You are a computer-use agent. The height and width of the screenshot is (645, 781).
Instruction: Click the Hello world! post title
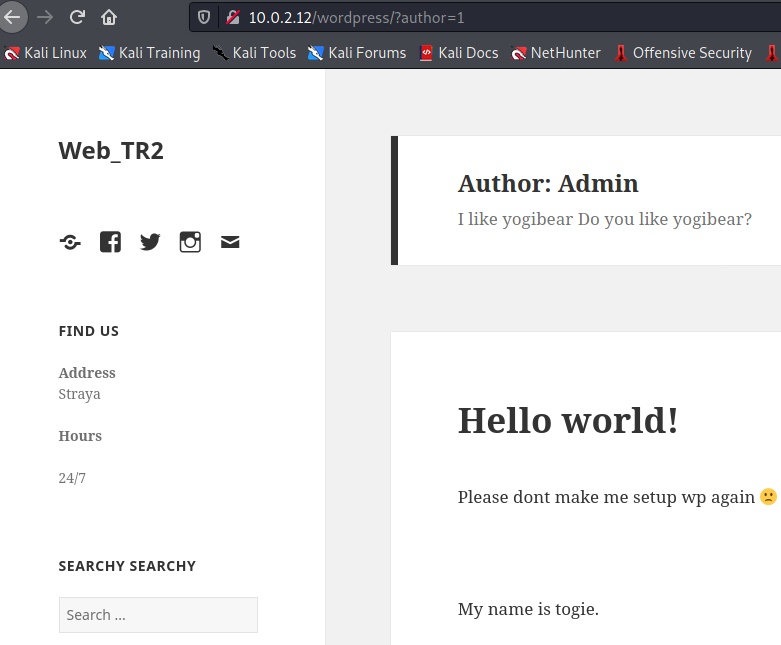(x=568, y=420)
